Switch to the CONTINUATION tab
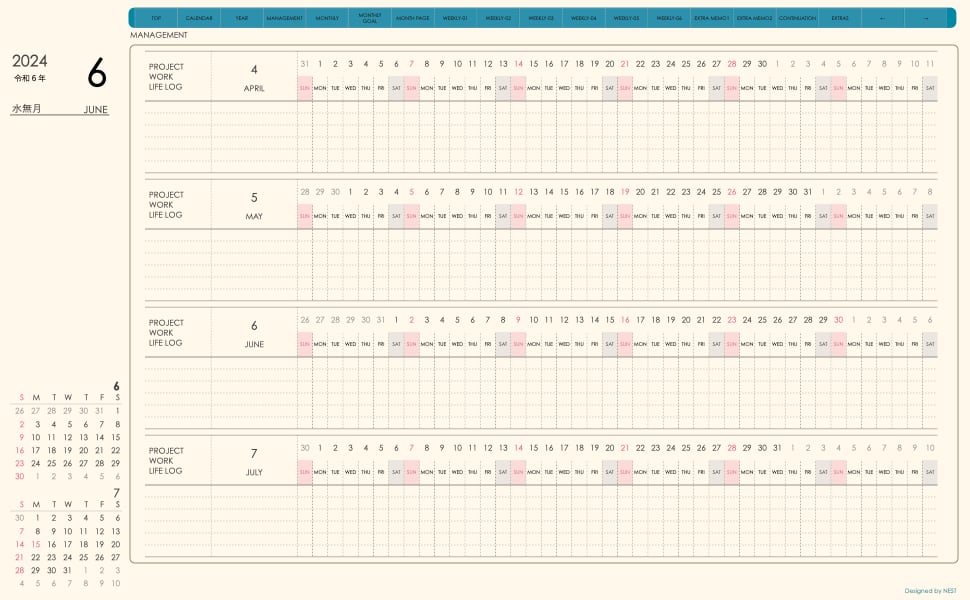Image resolution: width=970 pixels, height=600 pixels. (797, 18)
